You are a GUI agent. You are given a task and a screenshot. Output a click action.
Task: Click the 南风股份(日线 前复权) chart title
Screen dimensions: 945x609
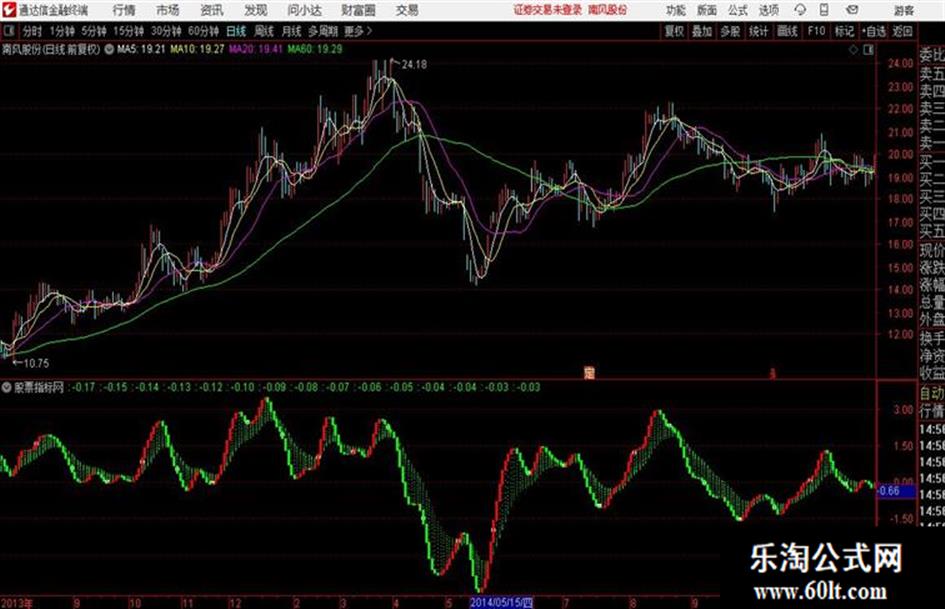pyautogui.click(x=51, y=49)
